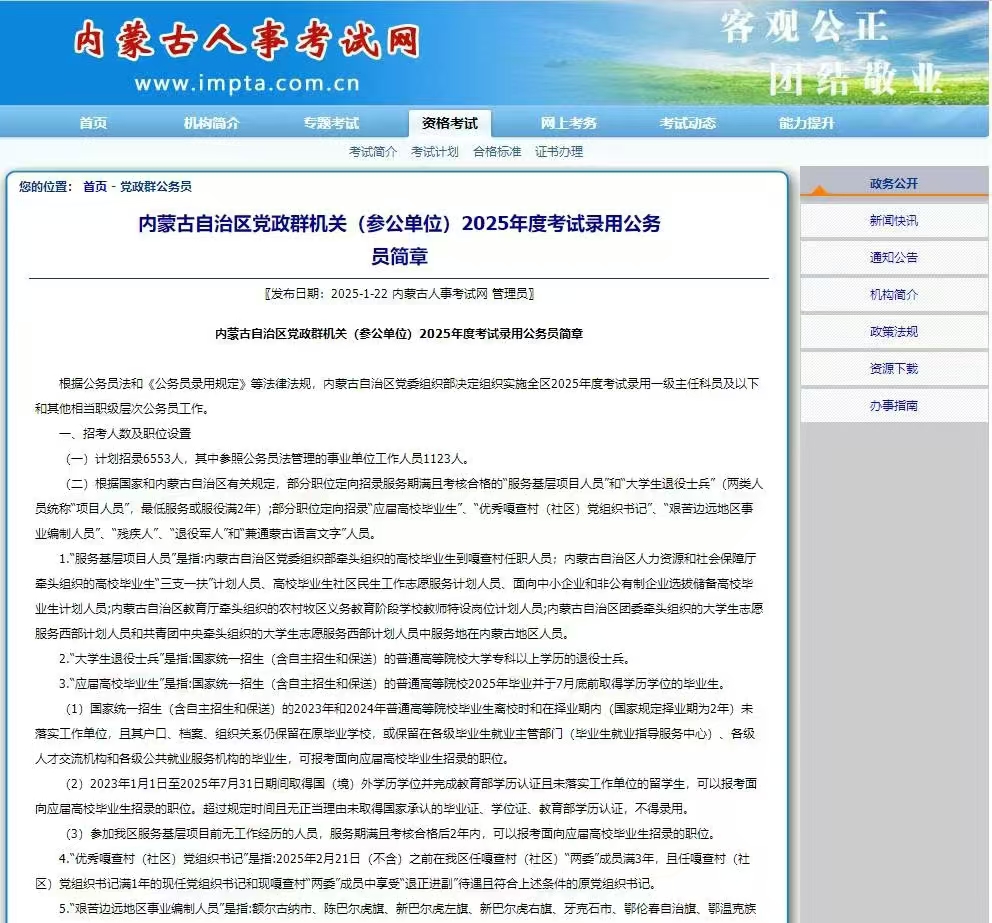This screenshot has width=992, height=923.
Task: Open the 资源下载 sidebar item
Action: tap(893, 368)
